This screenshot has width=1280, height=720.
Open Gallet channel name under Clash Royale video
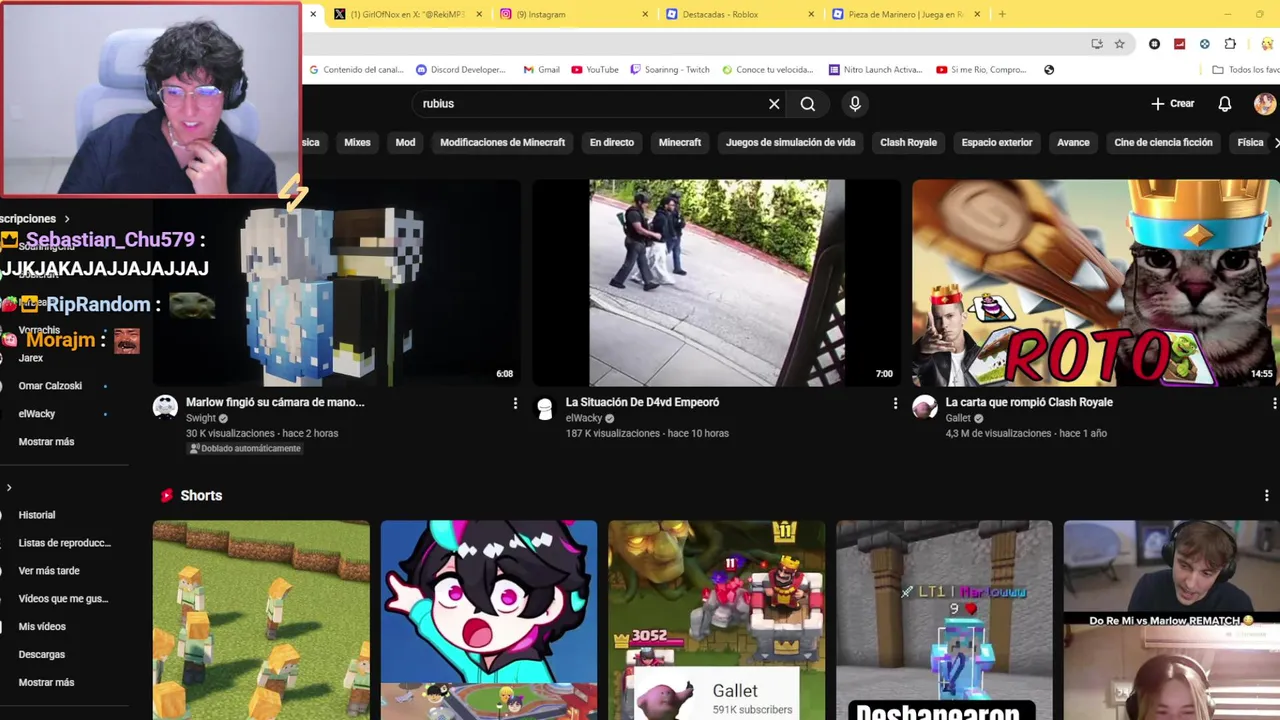click(x=958, y=418)
